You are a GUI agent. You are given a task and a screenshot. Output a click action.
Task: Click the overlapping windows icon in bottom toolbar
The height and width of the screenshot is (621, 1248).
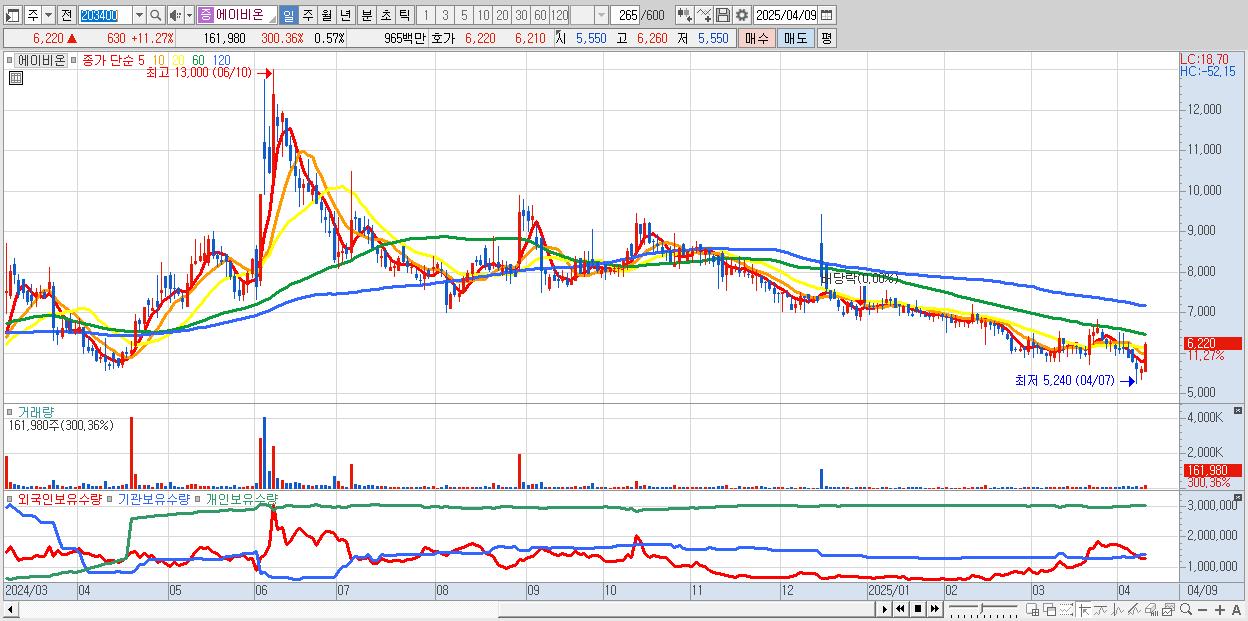click(1050, 609)
